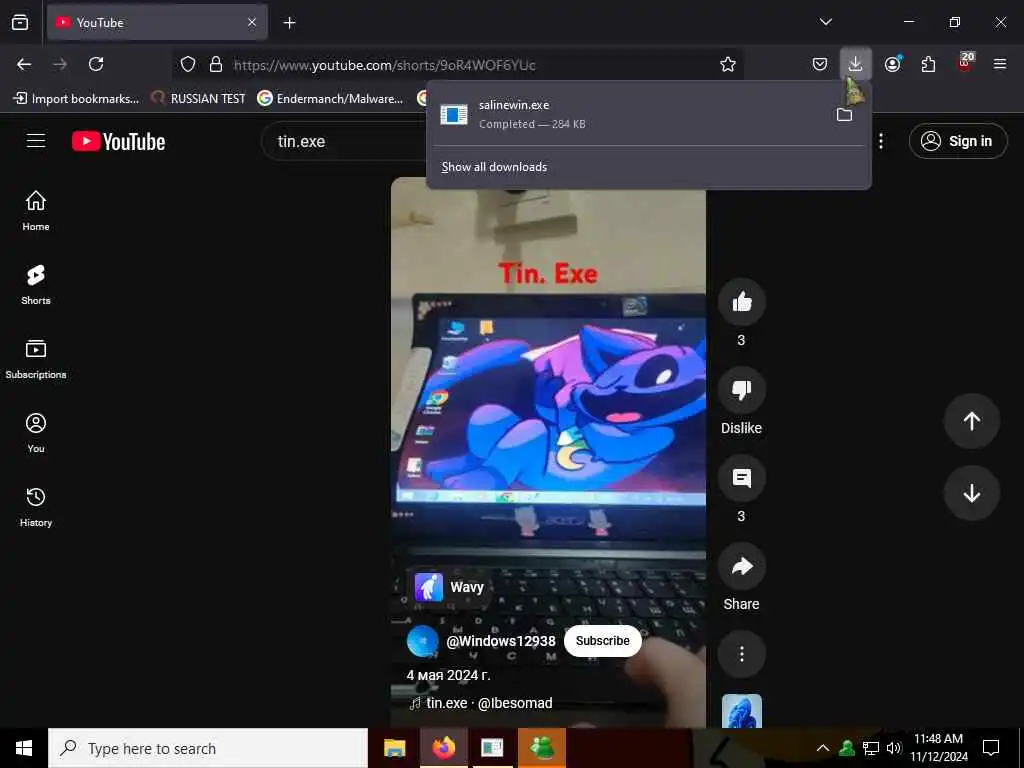
Task: Open File Explorer from taskbar
Action: (x=394, y=748)
